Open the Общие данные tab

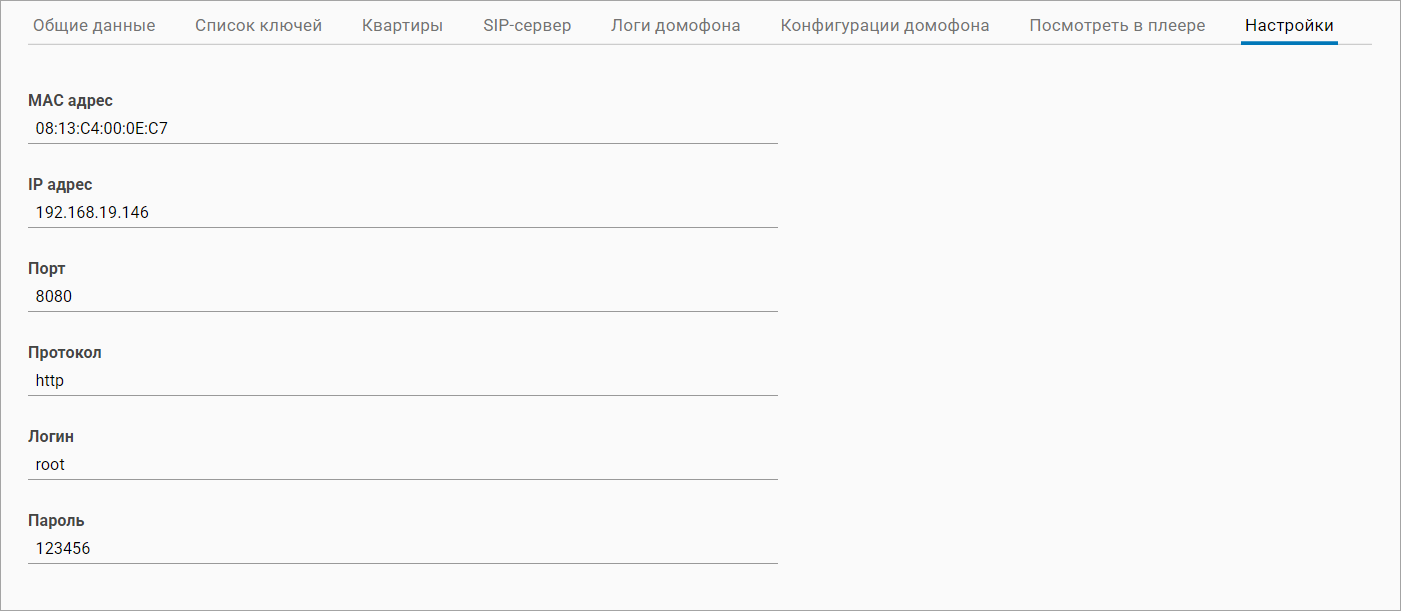tap(94, 25)
